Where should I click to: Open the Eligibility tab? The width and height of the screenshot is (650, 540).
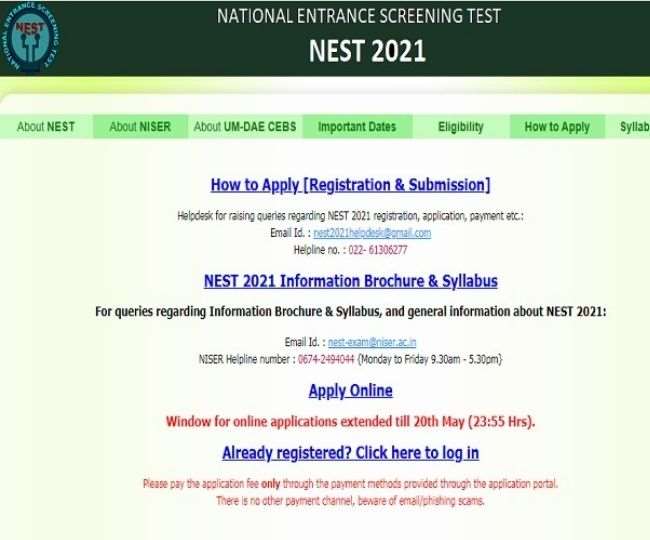(461, 126)
